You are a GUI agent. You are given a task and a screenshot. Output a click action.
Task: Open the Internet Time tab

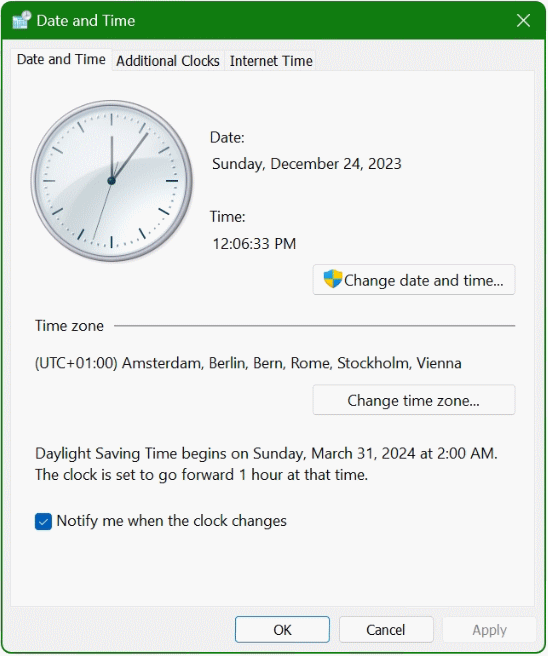pyautogui.click(x=271, y=61)
